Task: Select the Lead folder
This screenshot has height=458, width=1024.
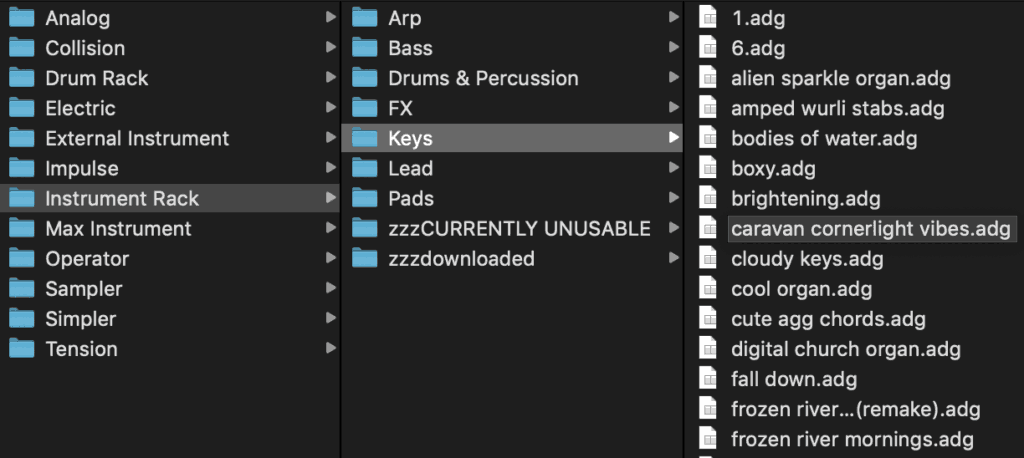Action: pyautogui.click(x=512, y=169)
